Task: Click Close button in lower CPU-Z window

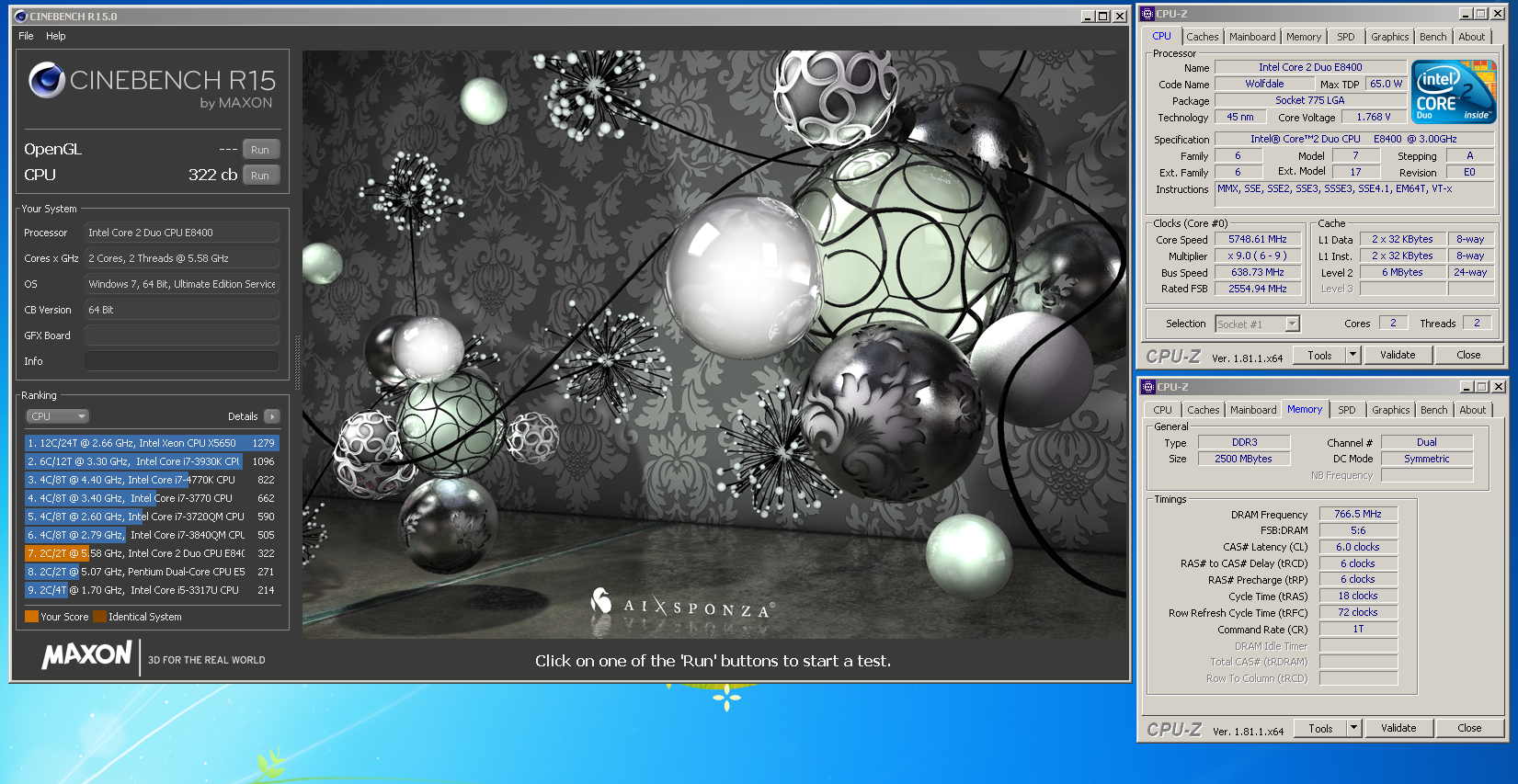Action: click(1469, 728)
